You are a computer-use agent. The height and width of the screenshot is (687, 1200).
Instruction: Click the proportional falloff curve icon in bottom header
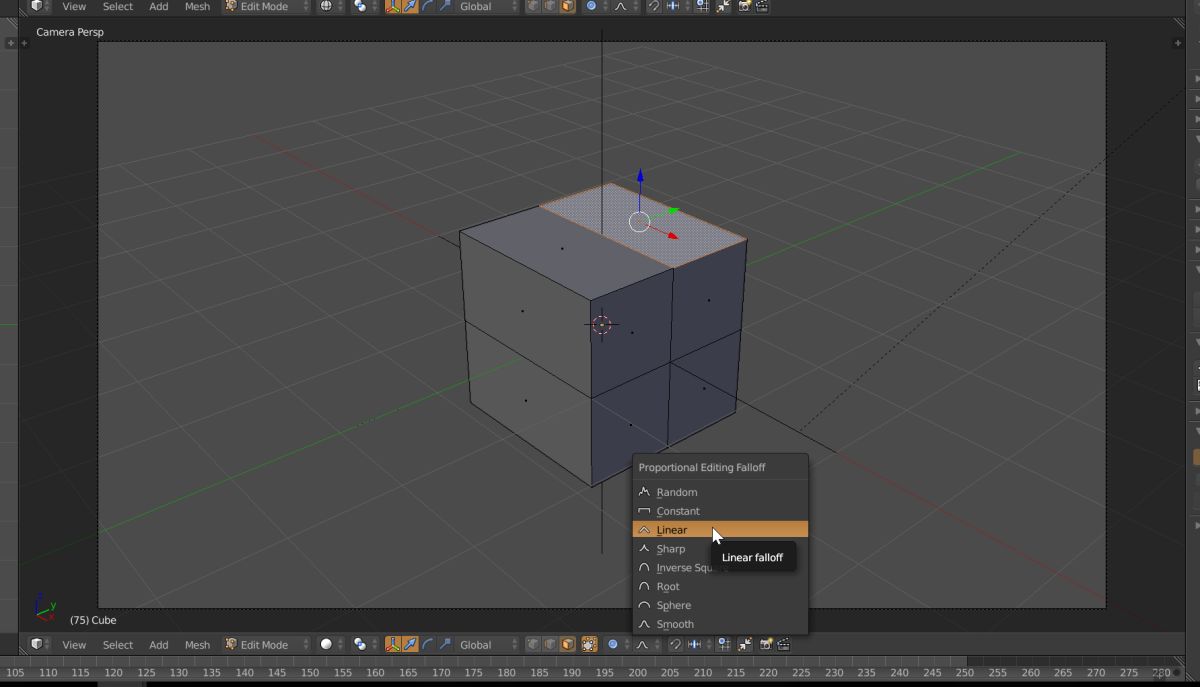coord(647,645)
